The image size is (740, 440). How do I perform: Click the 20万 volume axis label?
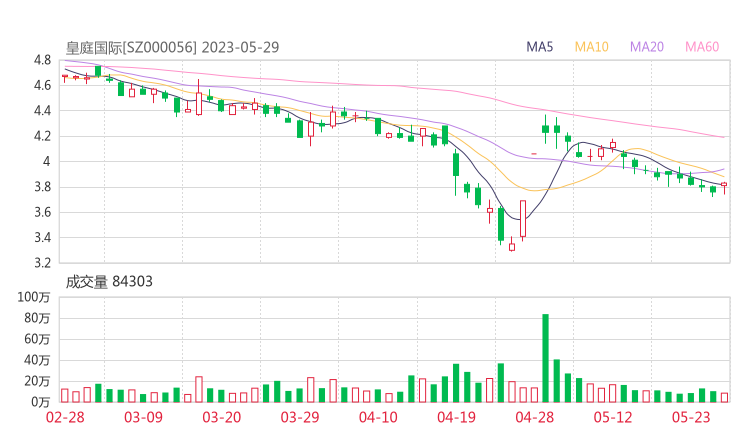point(37,381)
